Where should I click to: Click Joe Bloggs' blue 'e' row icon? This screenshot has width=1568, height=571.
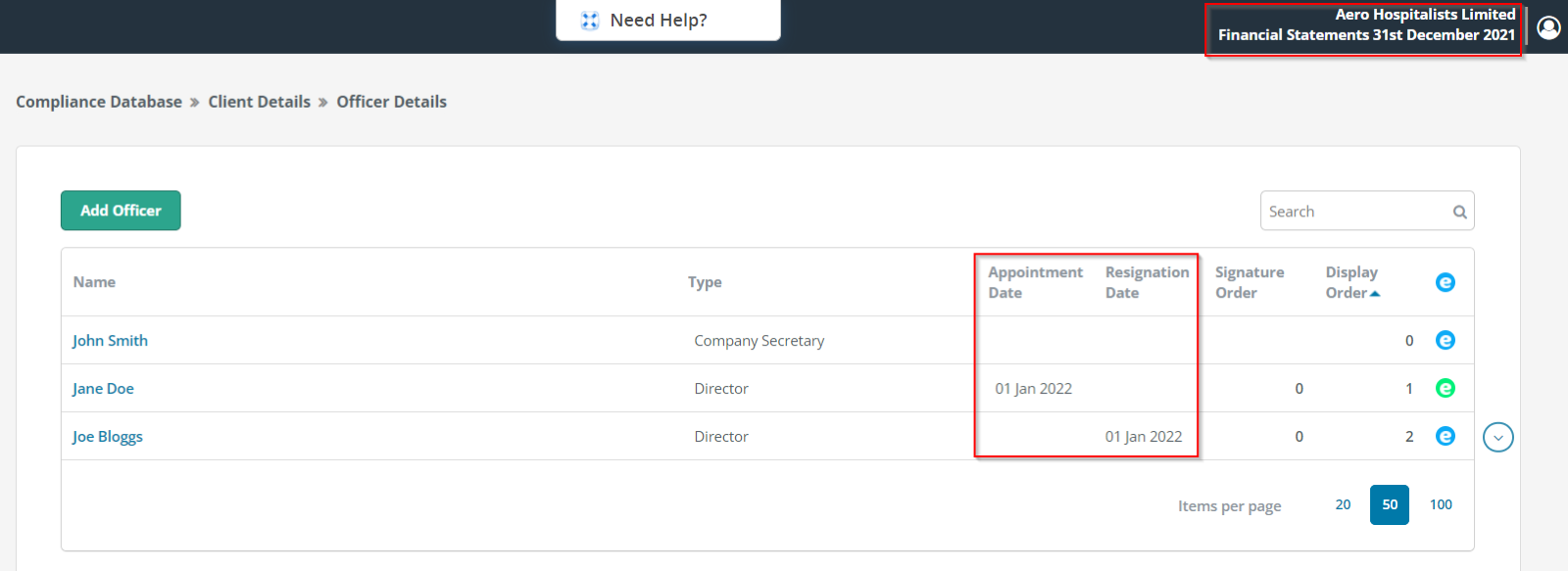pos(1445,436)
